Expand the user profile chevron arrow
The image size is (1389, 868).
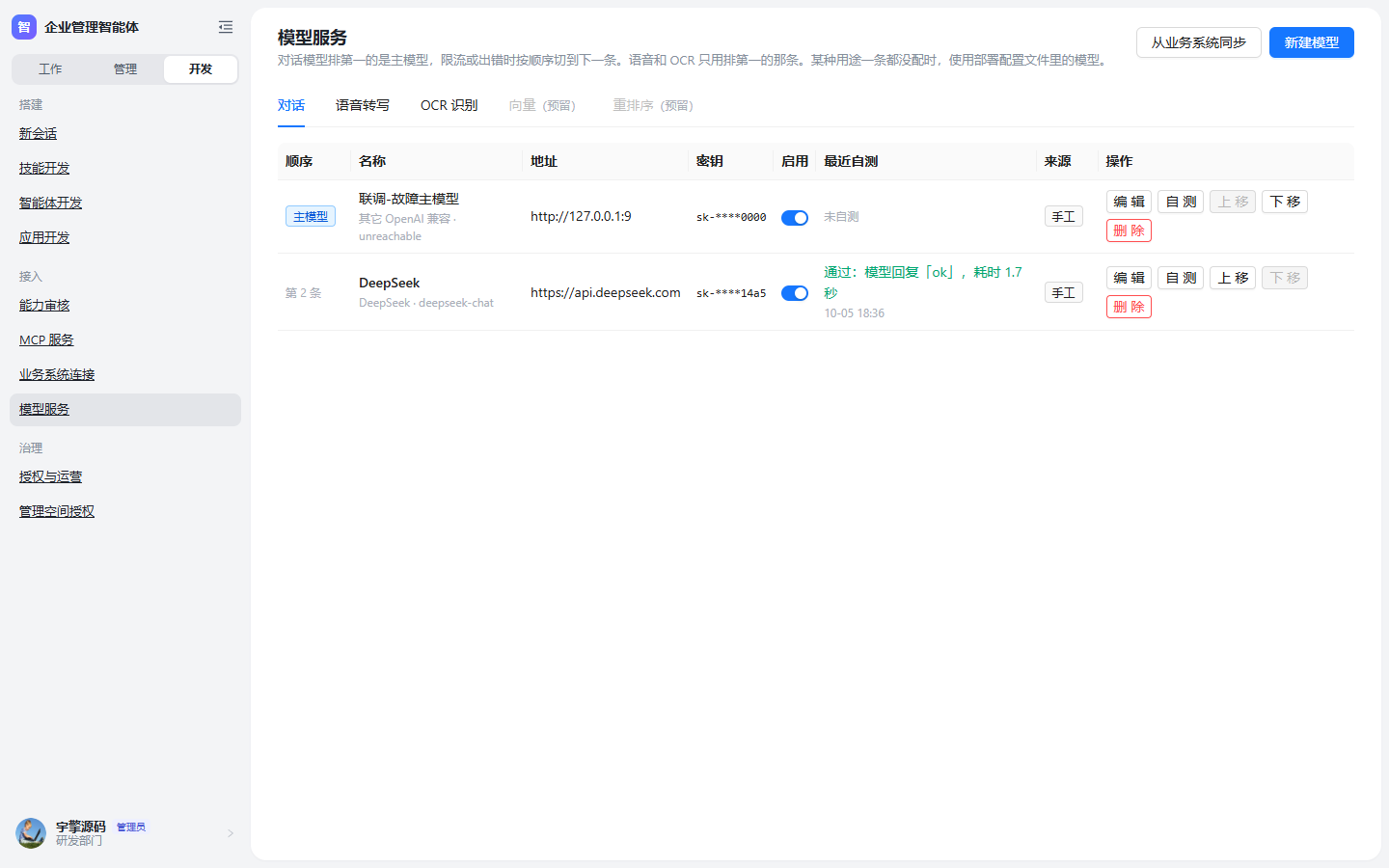tap(231, 833)
